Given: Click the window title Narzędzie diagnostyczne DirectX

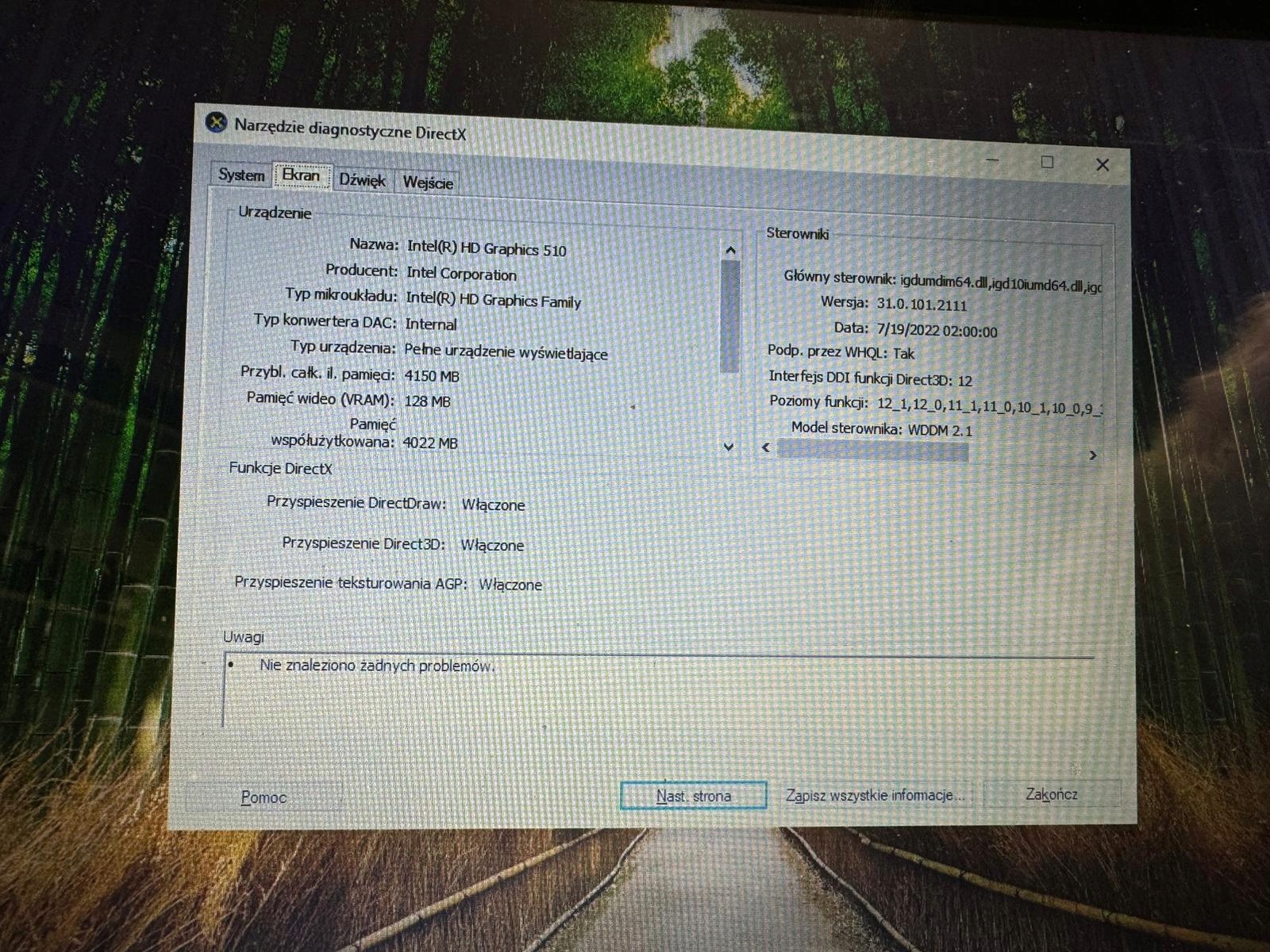Looking at the screenshot, I should [x=350, y=129].
